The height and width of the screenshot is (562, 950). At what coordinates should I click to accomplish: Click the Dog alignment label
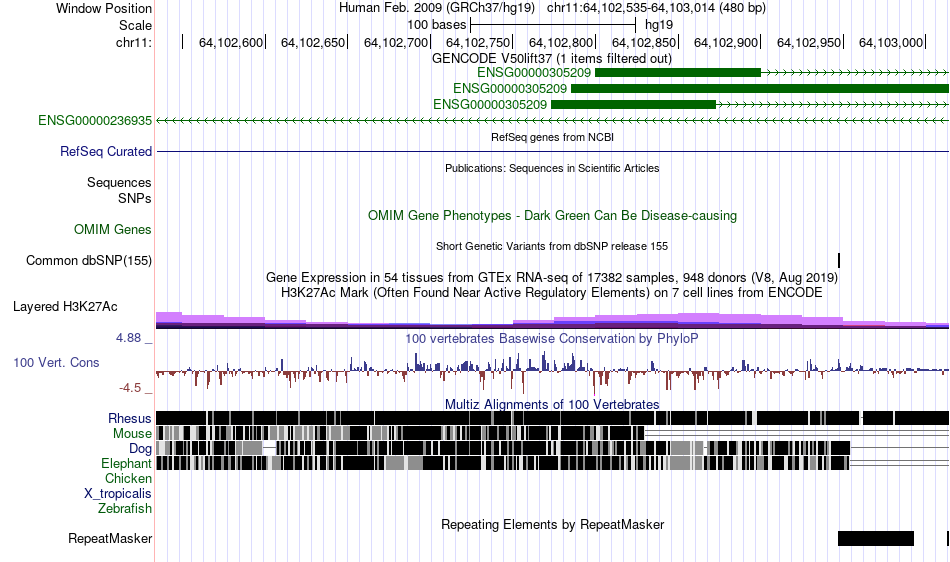[140, 448]
